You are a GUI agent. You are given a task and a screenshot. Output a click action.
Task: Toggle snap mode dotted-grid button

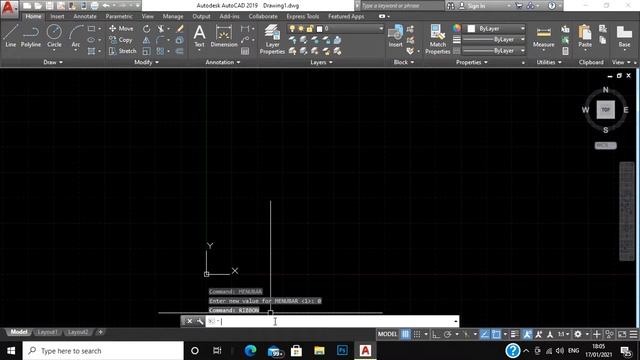tap(417, 334)
